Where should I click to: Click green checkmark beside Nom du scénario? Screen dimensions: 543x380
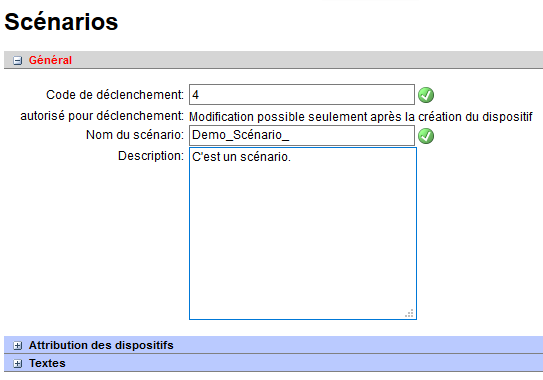click(x=426, y=136)
